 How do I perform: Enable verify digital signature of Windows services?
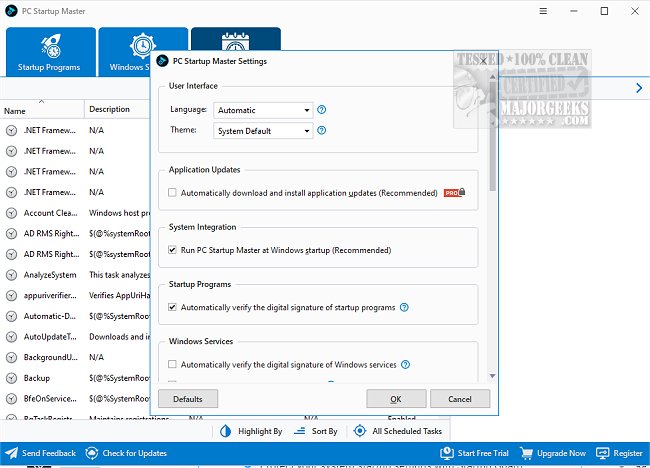click(172, 364)
